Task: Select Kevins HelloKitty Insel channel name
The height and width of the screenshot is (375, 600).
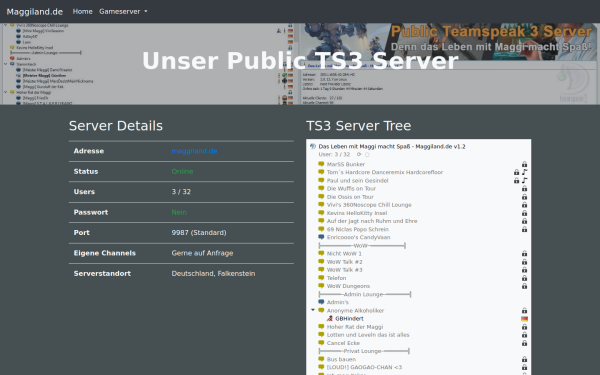Action: point(357,213)
